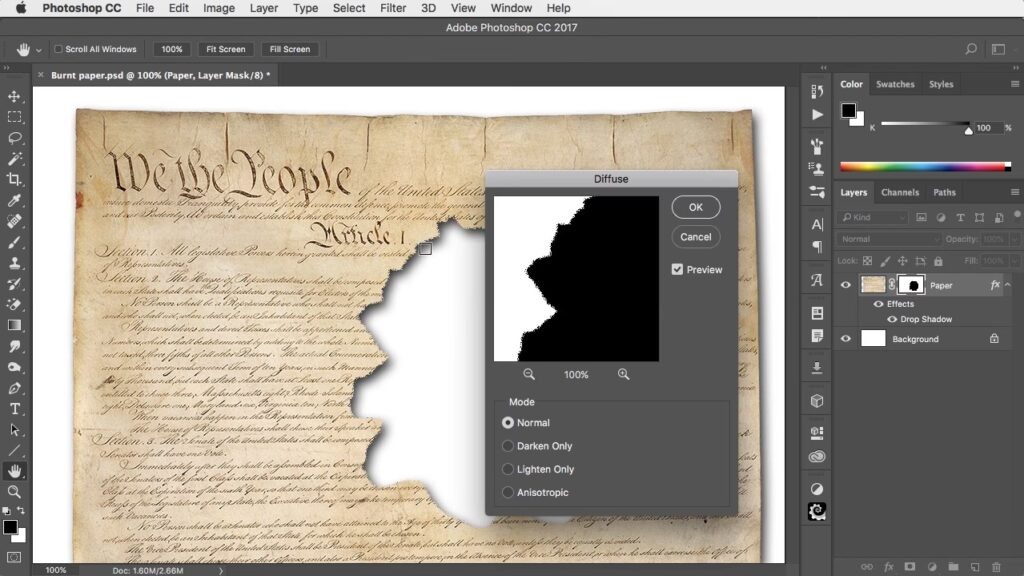Select the Darken Only mode
The image size is (1024, 576).
pyautogui.click(x=509, y=446)
